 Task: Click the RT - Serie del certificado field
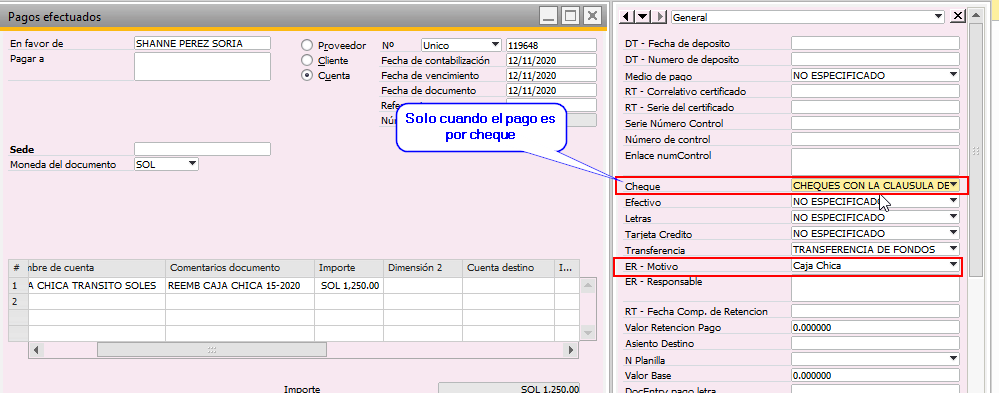(x=875, y=107)
